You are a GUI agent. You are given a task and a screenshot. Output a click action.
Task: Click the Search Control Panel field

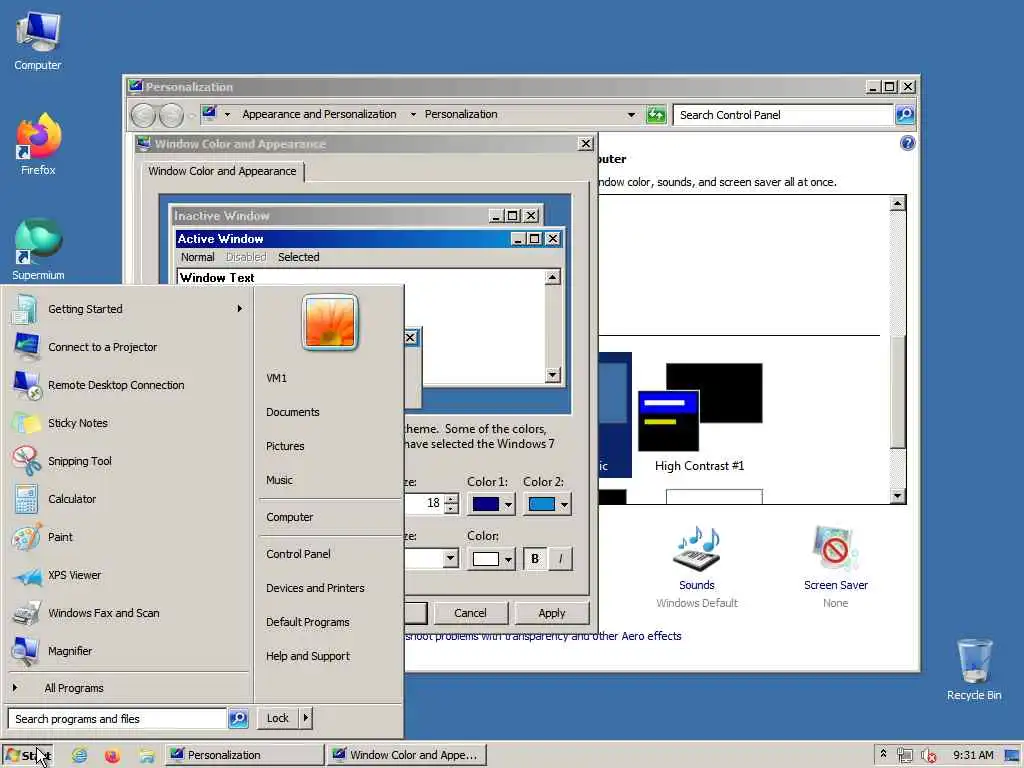tap(783, 115)
